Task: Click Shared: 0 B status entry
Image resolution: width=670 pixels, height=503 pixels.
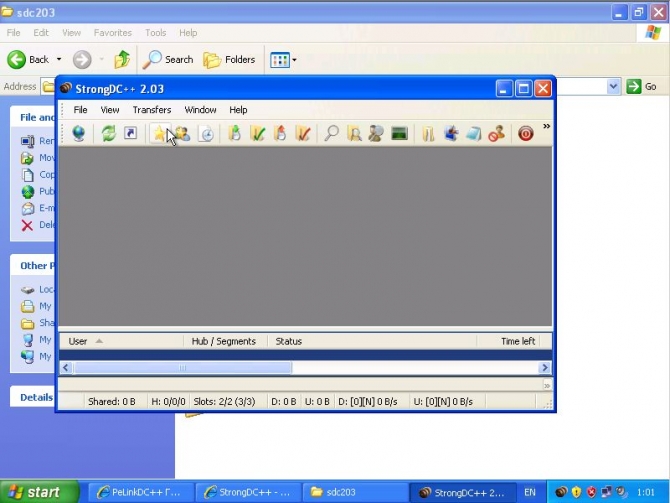Action: click(112, 402)
